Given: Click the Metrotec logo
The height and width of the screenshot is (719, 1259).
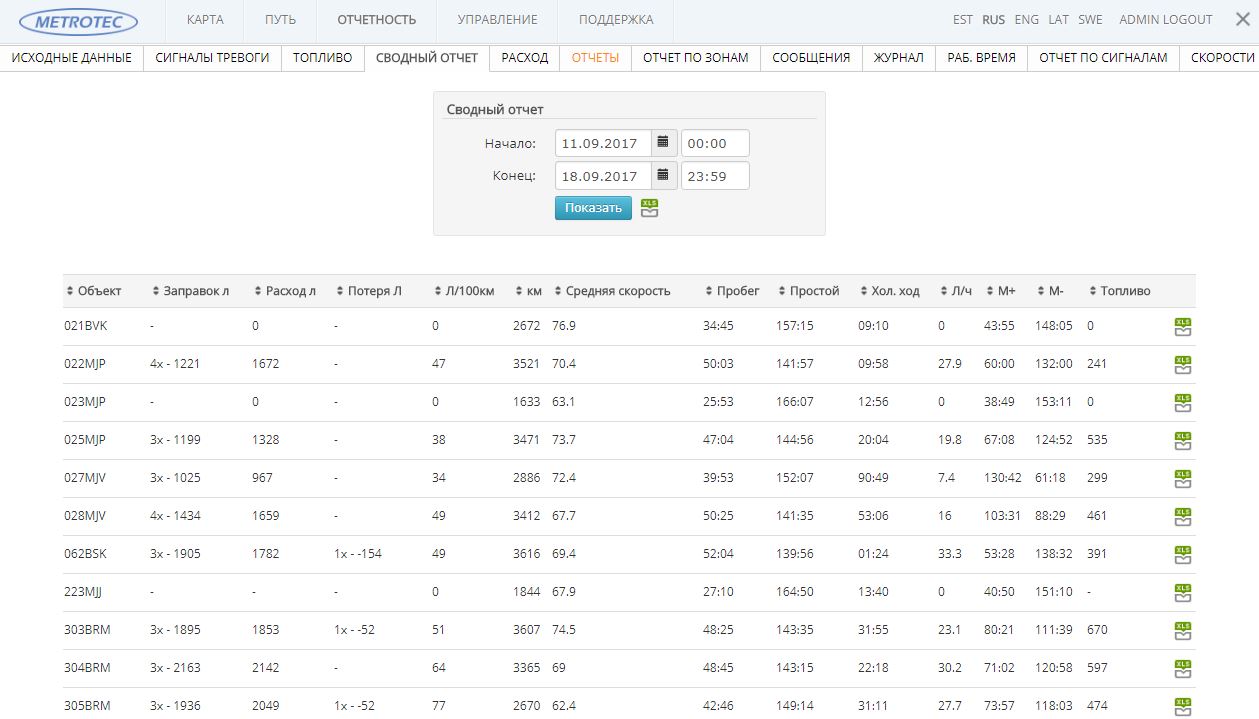Looking at the screenshot, I should point(80,21).
